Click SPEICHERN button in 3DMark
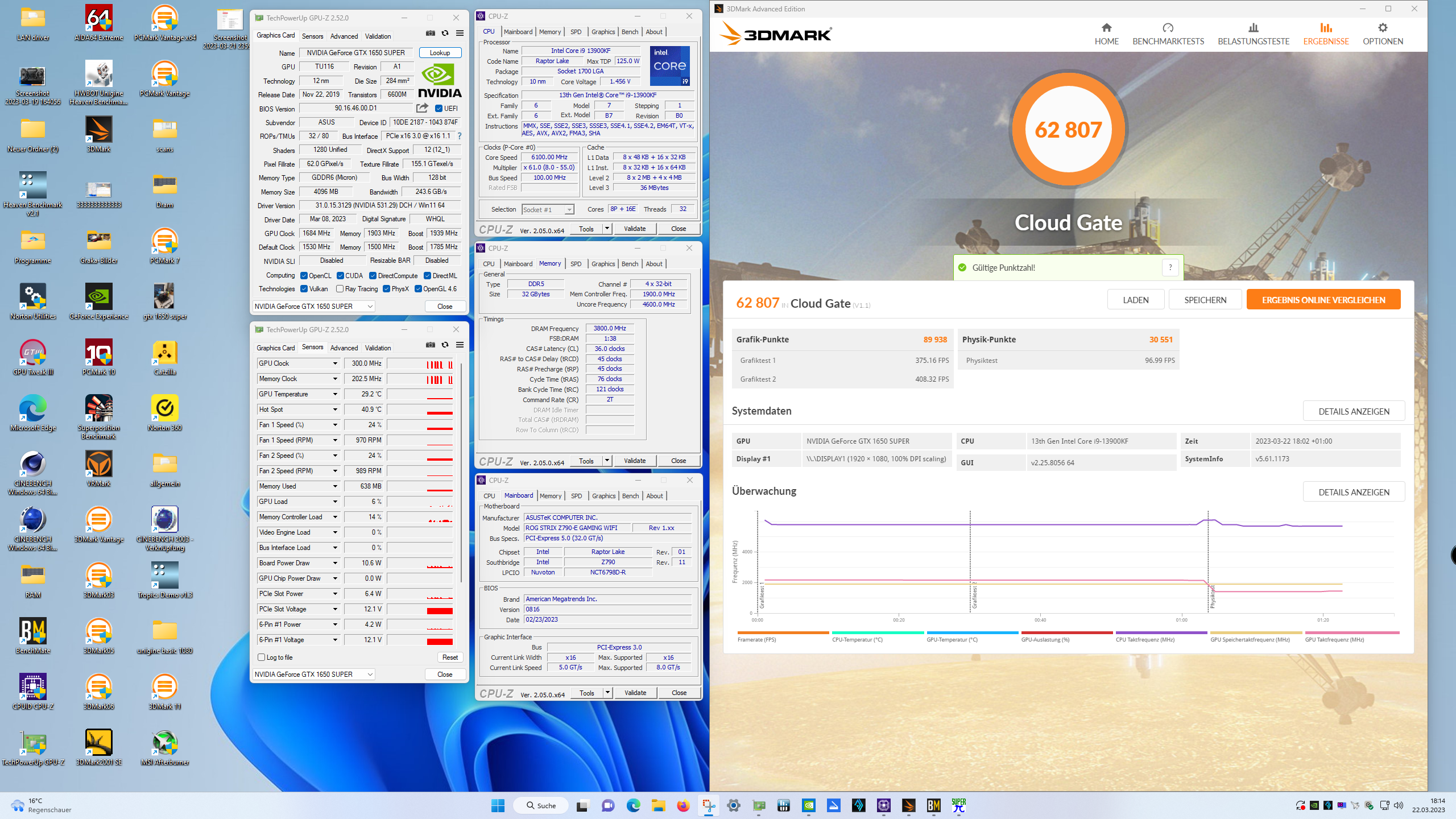This screenshot has height=819, width=1456. [x=1205, y=300]
